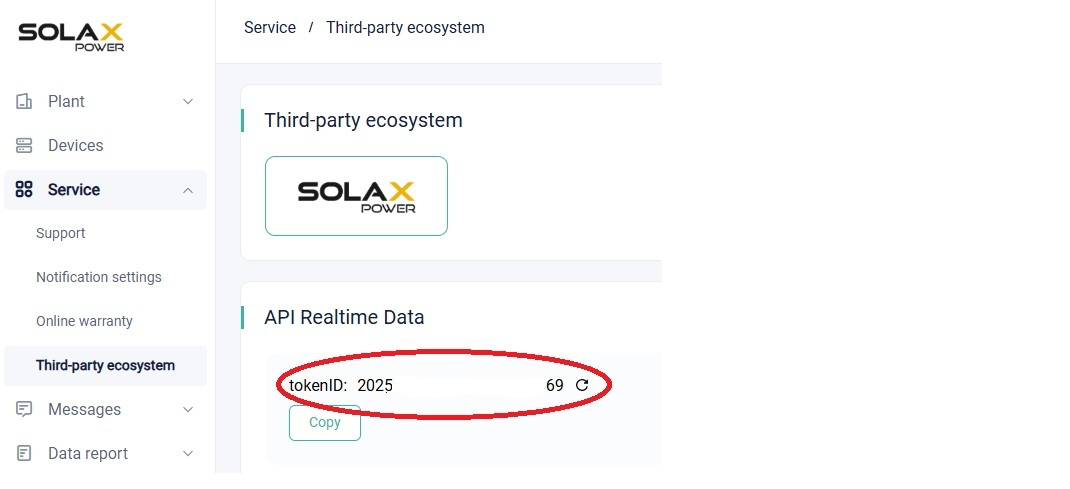Open Notification settings submenu entry
This screenshot has height=489, width=1070.
pyautogui.click(x=99, y=277)
